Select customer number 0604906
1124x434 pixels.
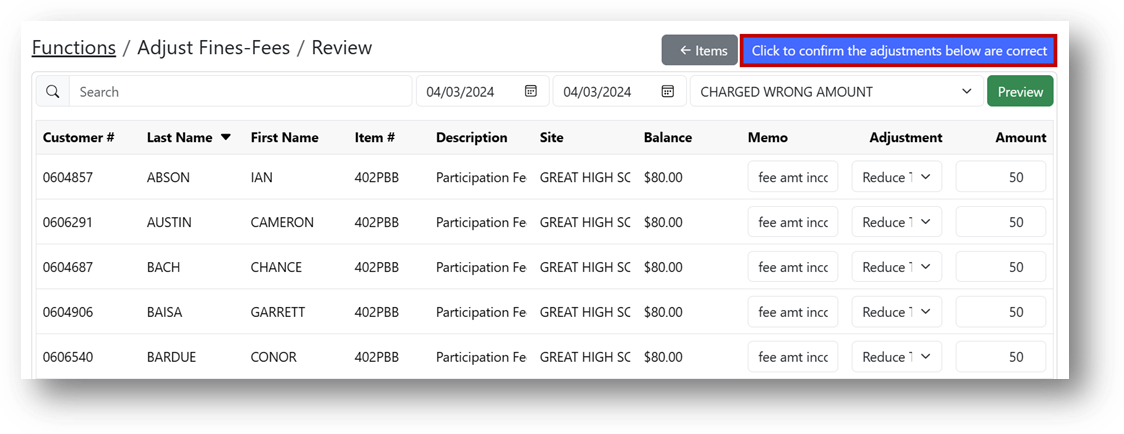(68, 312)
